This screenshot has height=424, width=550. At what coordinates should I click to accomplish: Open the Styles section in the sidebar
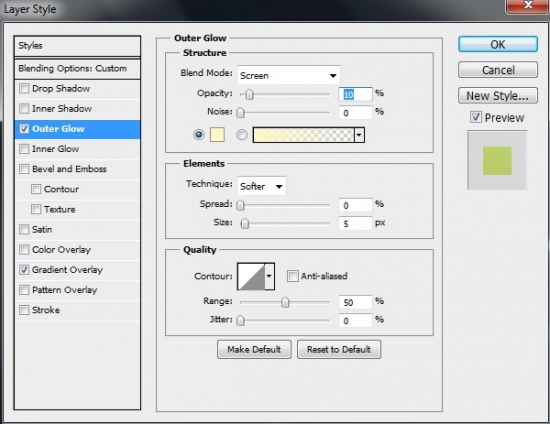[x=77, y=46]
